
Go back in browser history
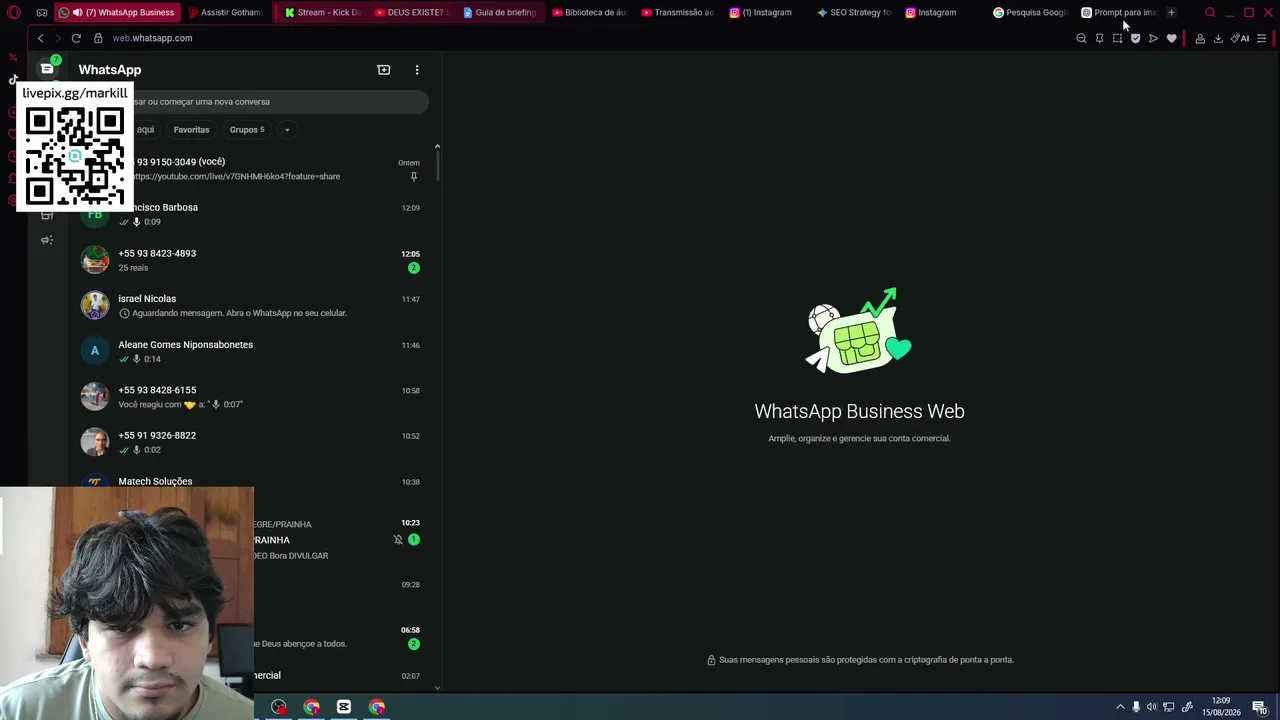click(40, 38)
